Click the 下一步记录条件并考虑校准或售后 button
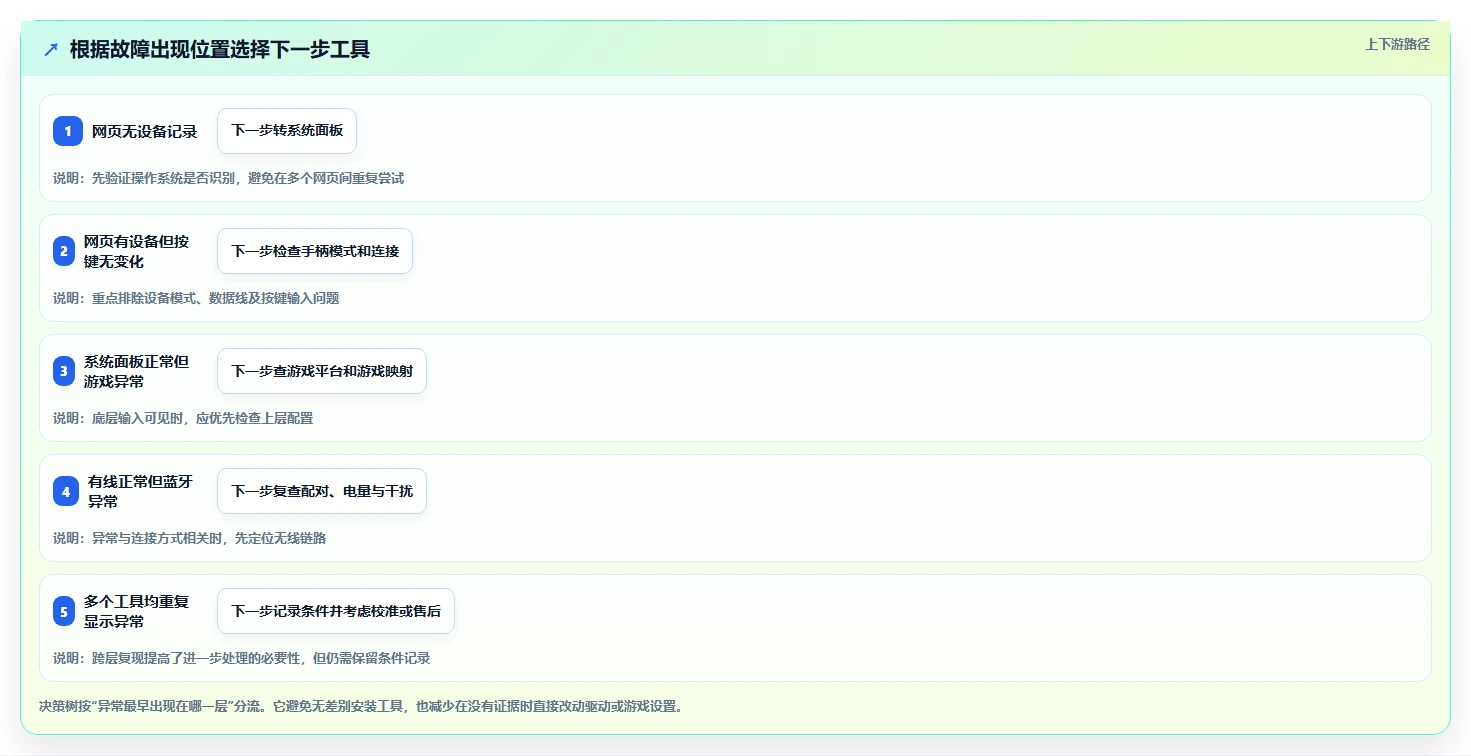The width and height of the screenshot is (1471, 756). (336, 611)
